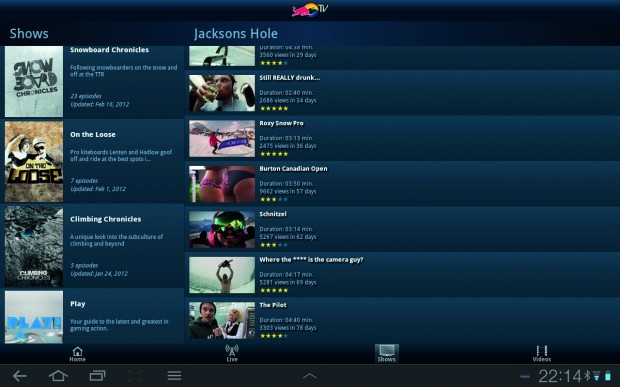Switch to the Live broadcast tab

(232, 353)
